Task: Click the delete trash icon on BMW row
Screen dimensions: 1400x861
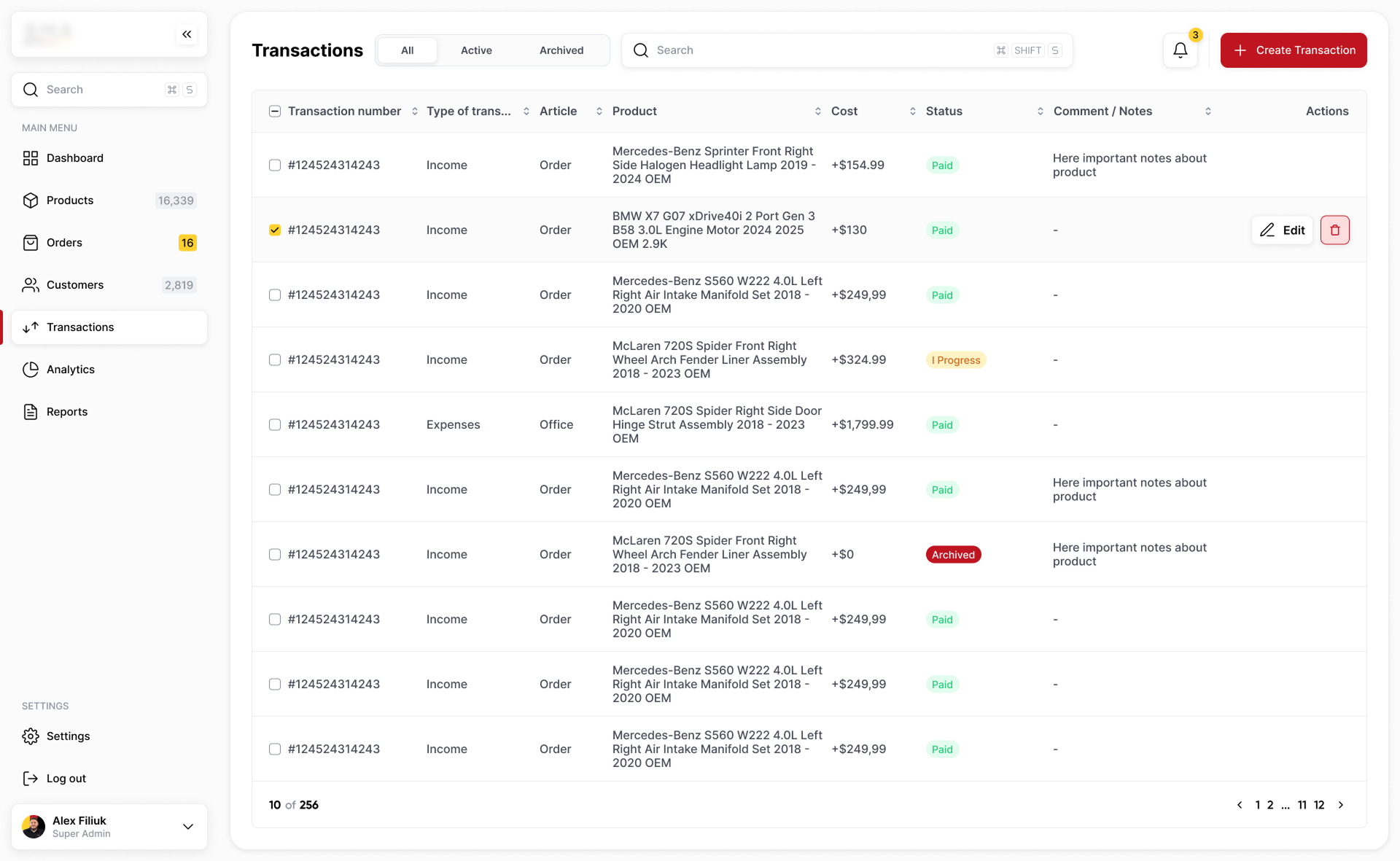Action: 1335,230
